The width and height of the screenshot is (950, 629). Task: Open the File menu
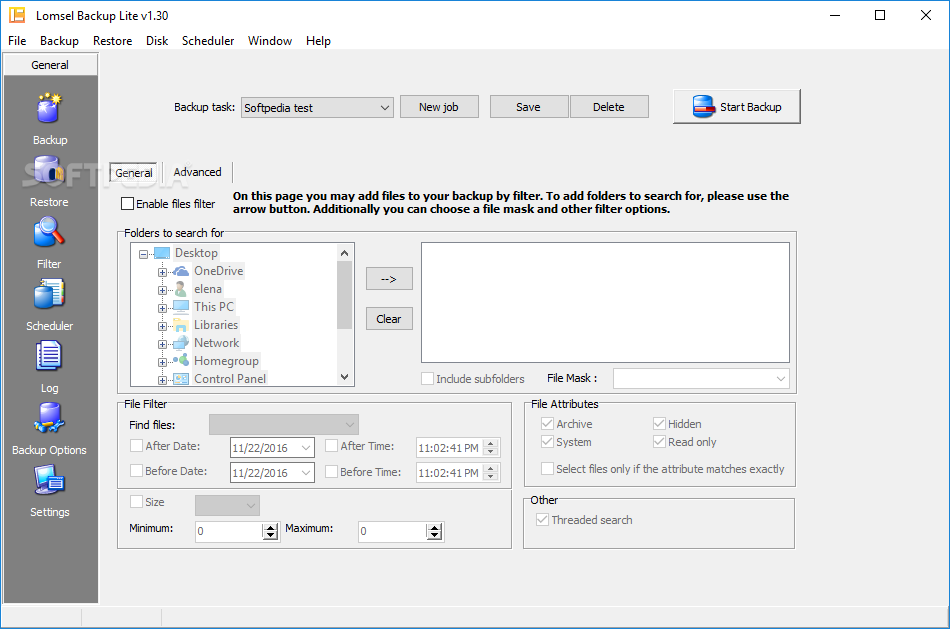click(17, 41)
